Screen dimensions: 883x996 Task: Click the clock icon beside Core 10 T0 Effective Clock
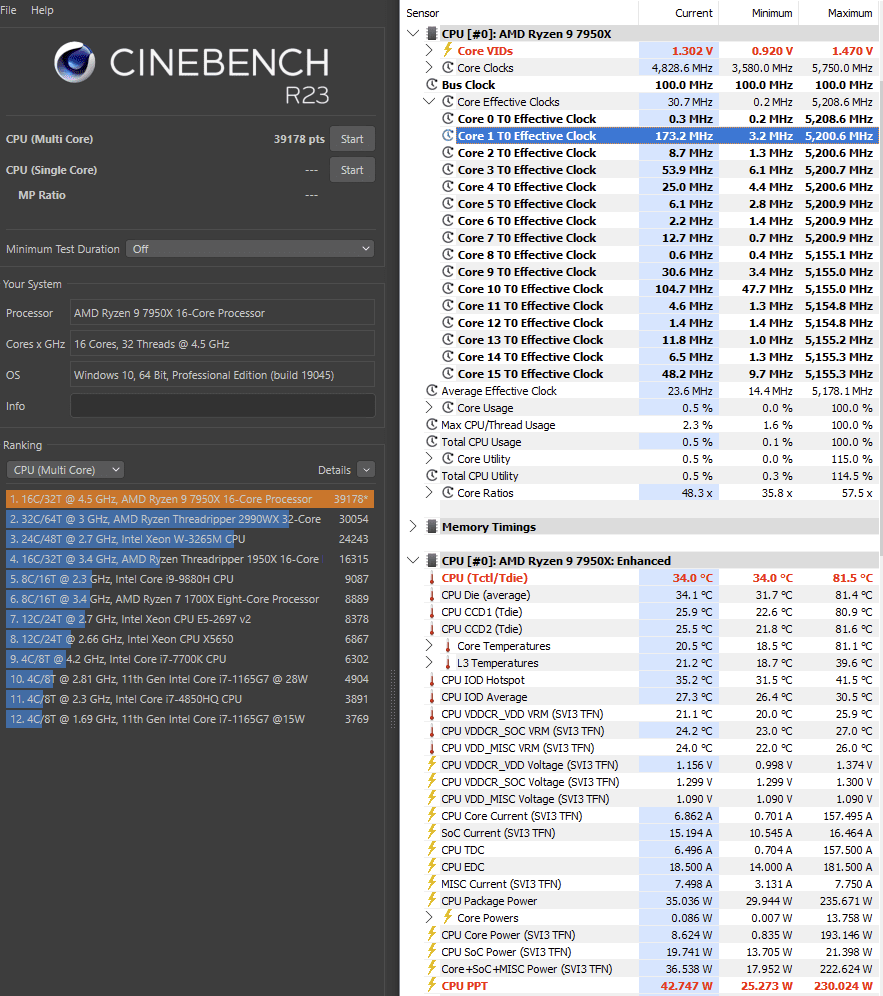448,288
